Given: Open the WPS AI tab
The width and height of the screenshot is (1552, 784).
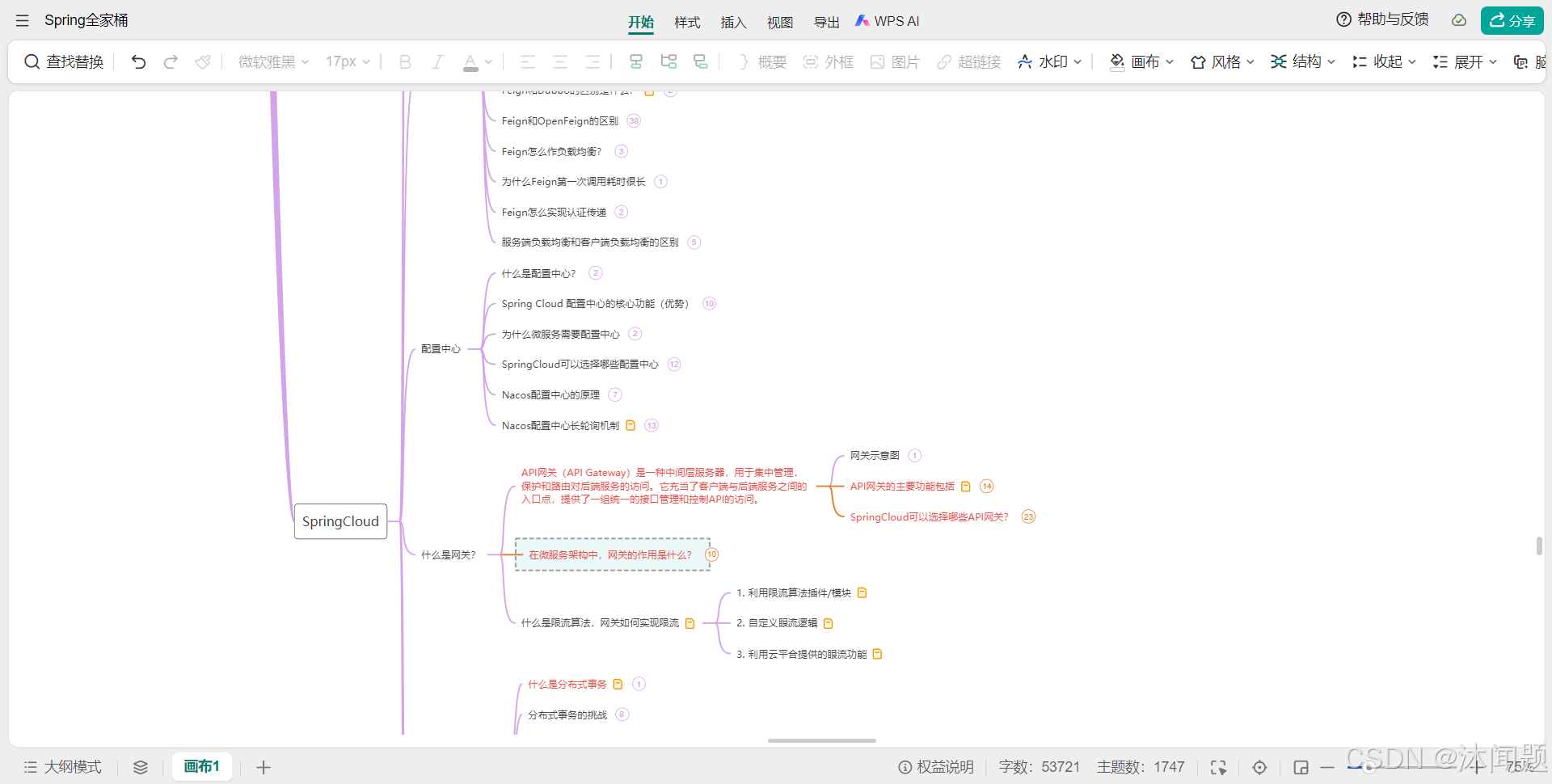Looking at the screenshot, I should click(888, 21).
